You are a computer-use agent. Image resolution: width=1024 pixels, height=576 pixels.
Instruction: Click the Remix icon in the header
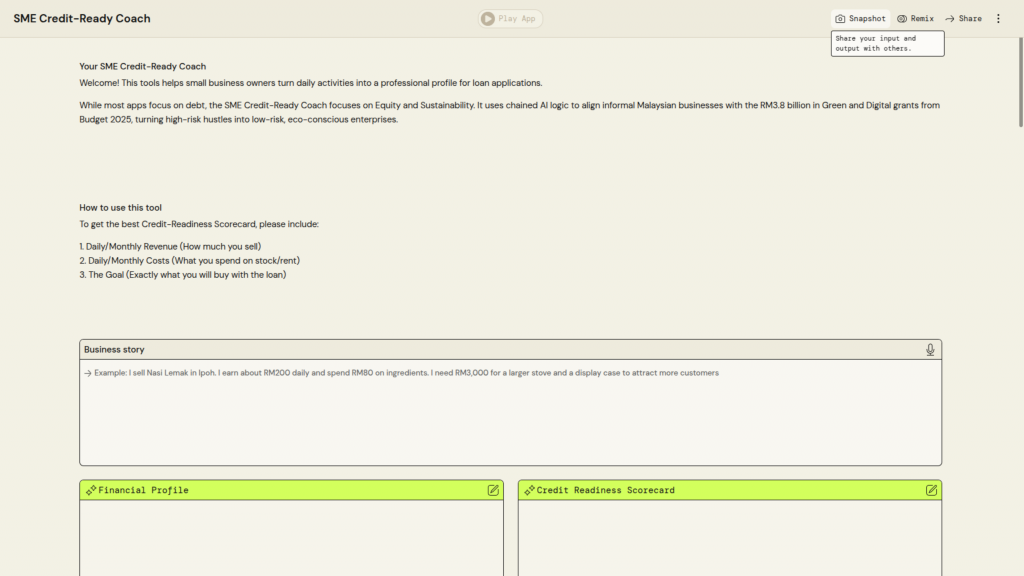[x=902, y=19]
